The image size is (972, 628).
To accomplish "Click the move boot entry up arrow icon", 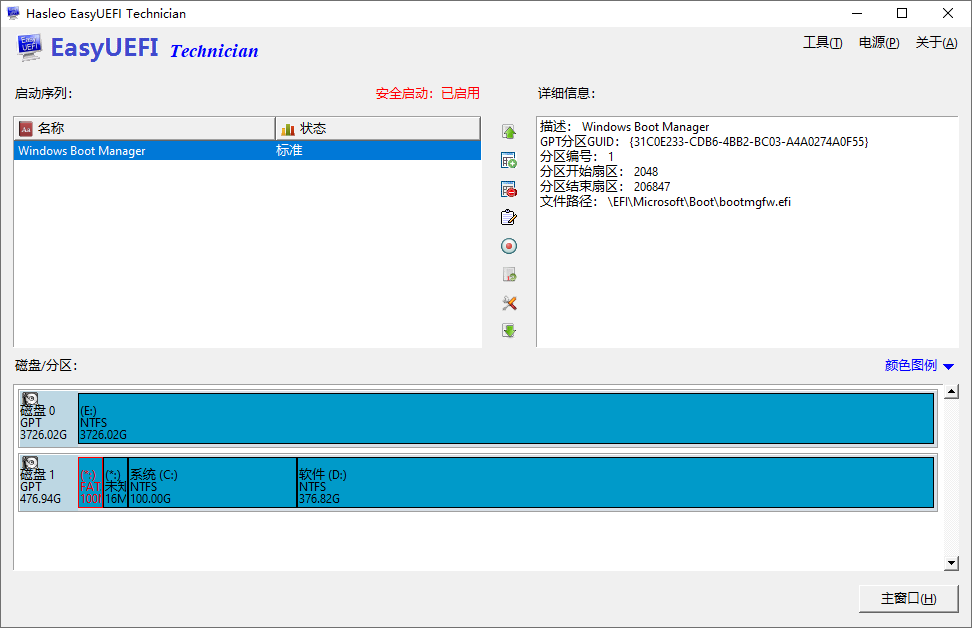I will [509, 131].
